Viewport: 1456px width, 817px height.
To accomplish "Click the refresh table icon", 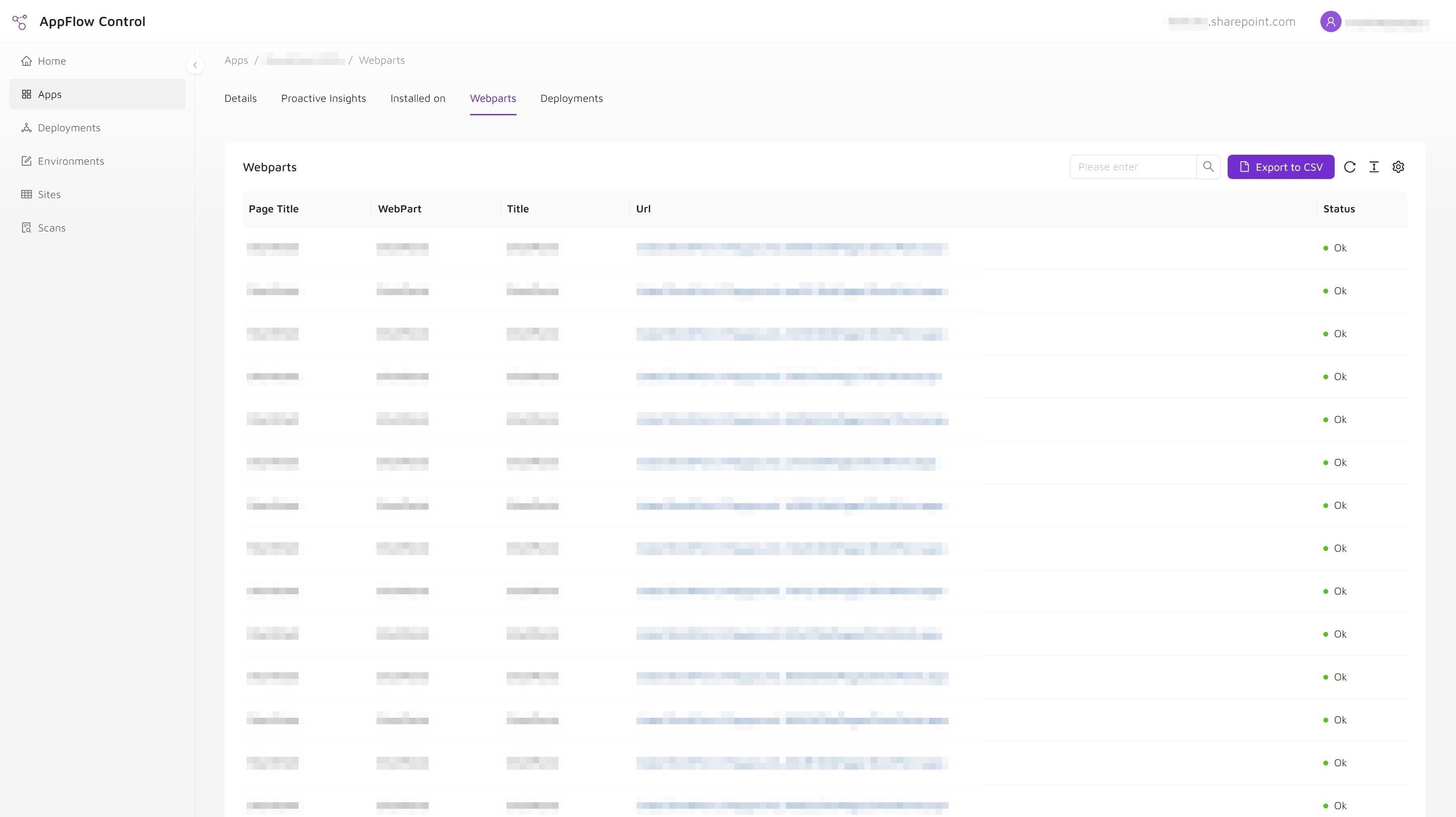I will (x=1350, y=167).
